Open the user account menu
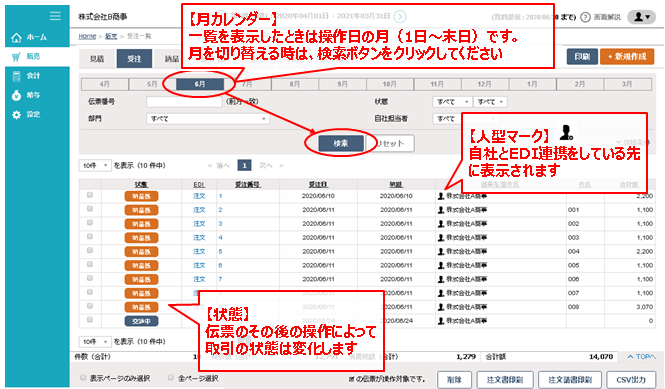Screen dimensions: 665x389 pos(641,17)
